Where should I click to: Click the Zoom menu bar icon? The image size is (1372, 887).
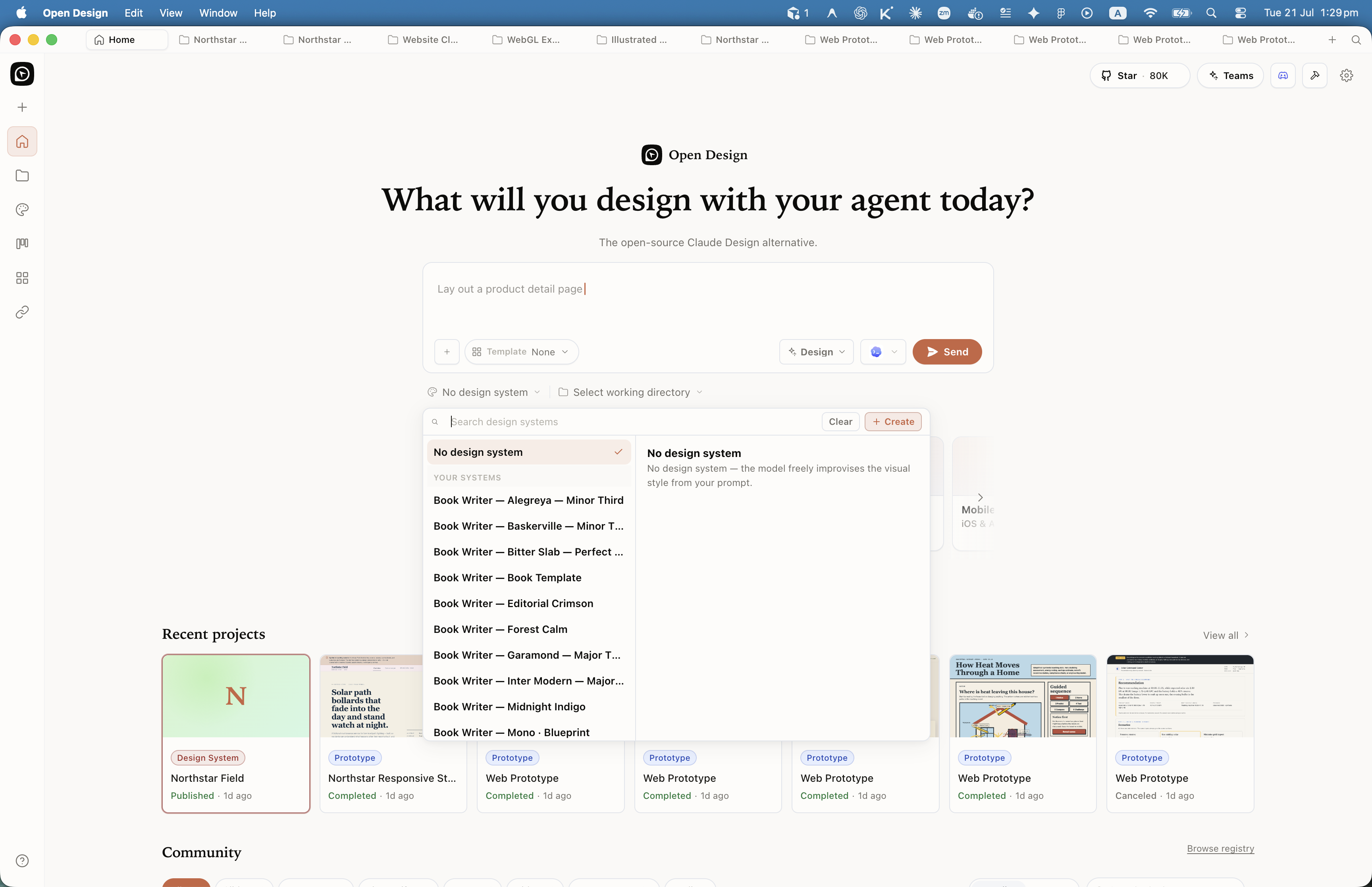pos(944,13)
